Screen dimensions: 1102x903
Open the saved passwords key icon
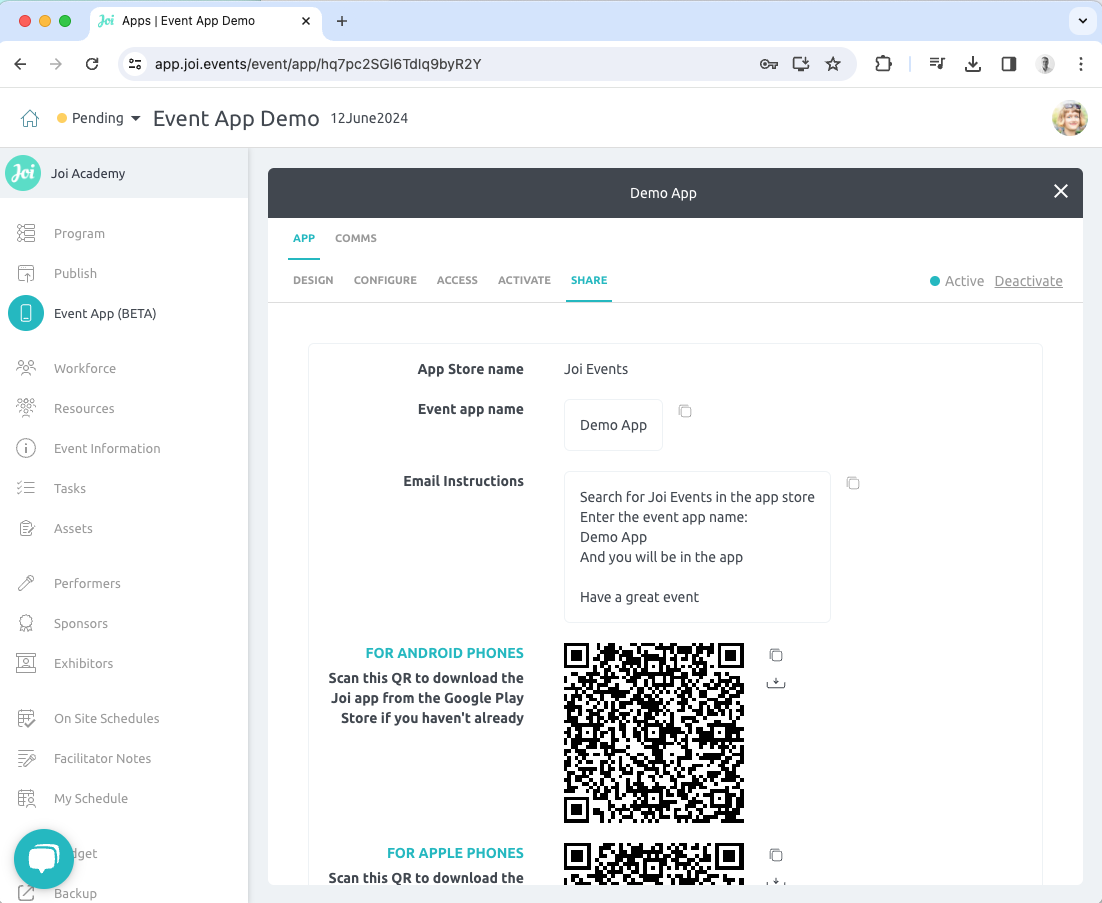tap(768, 64)
